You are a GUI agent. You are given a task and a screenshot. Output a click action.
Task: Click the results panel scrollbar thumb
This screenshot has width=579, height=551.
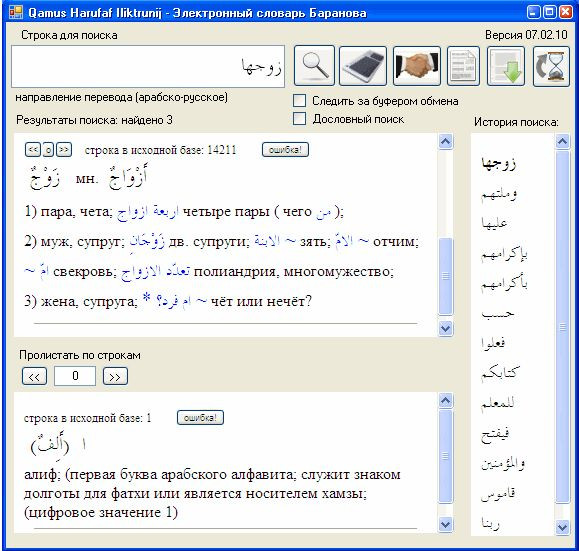coord(445,276)
